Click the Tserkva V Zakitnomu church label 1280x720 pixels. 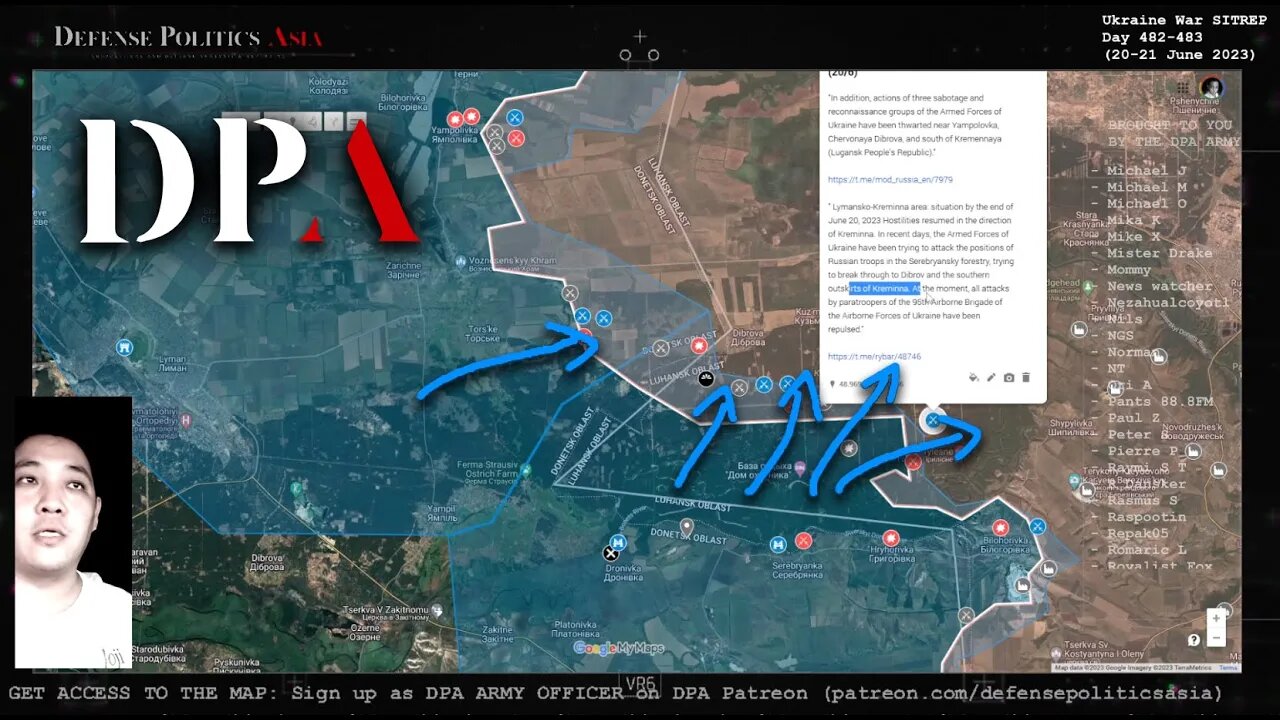[386, 615]
